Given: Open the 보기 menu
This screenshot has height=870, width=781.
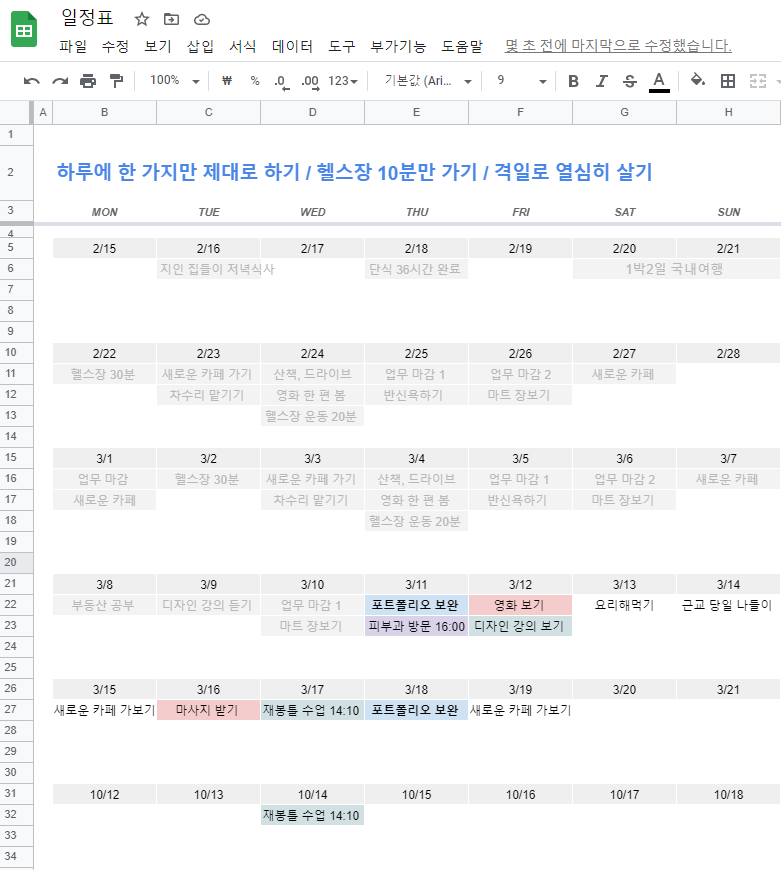Looking at the screenshot, I should click(x=158, y=46).
